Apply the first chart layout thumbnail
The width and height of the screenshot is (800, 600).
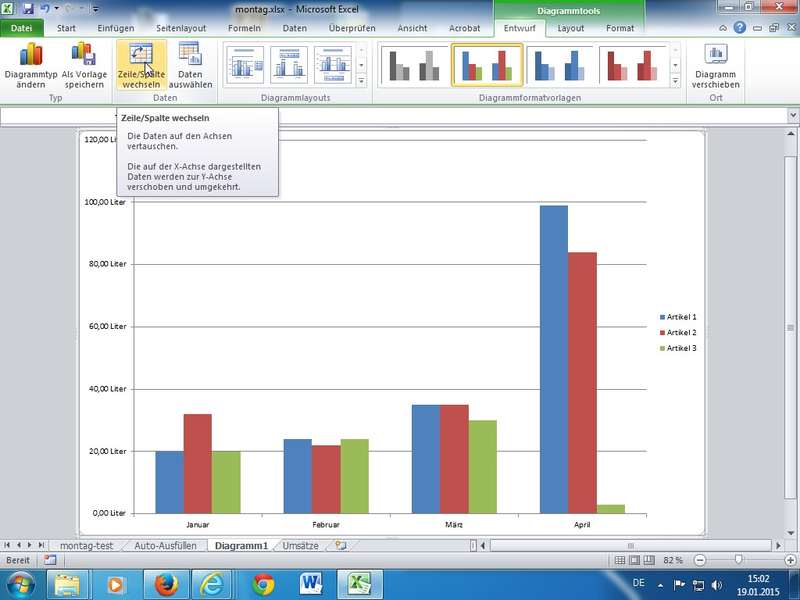(245, 65)
